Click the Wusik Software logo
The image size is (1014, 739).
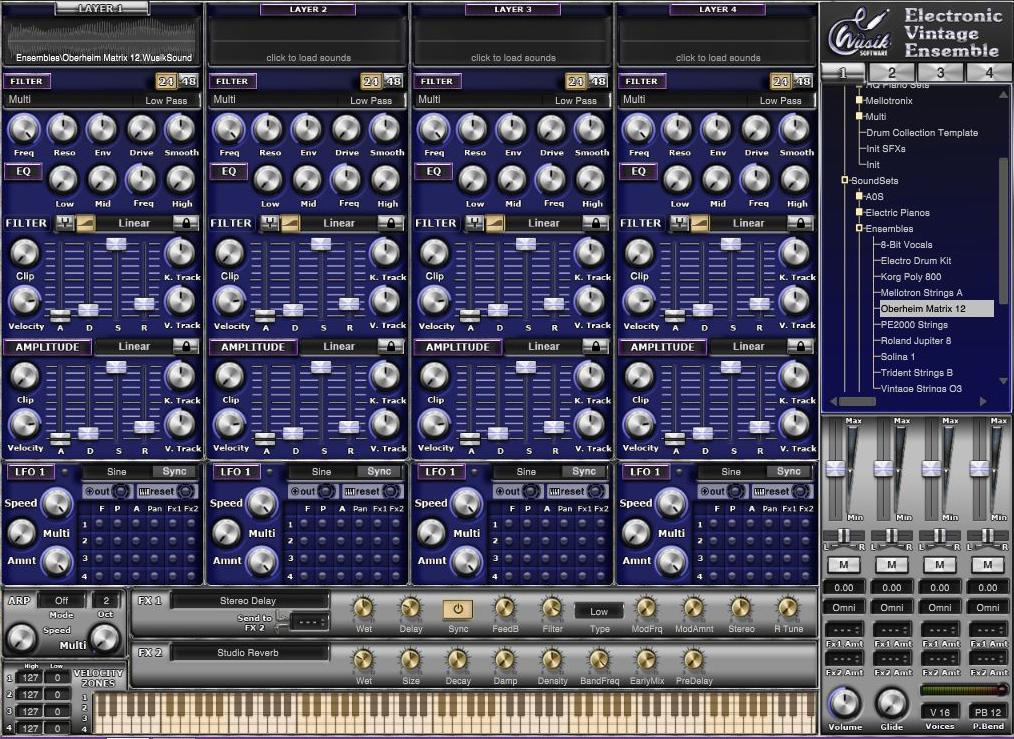pyautogui.click(x=860, y=32)
